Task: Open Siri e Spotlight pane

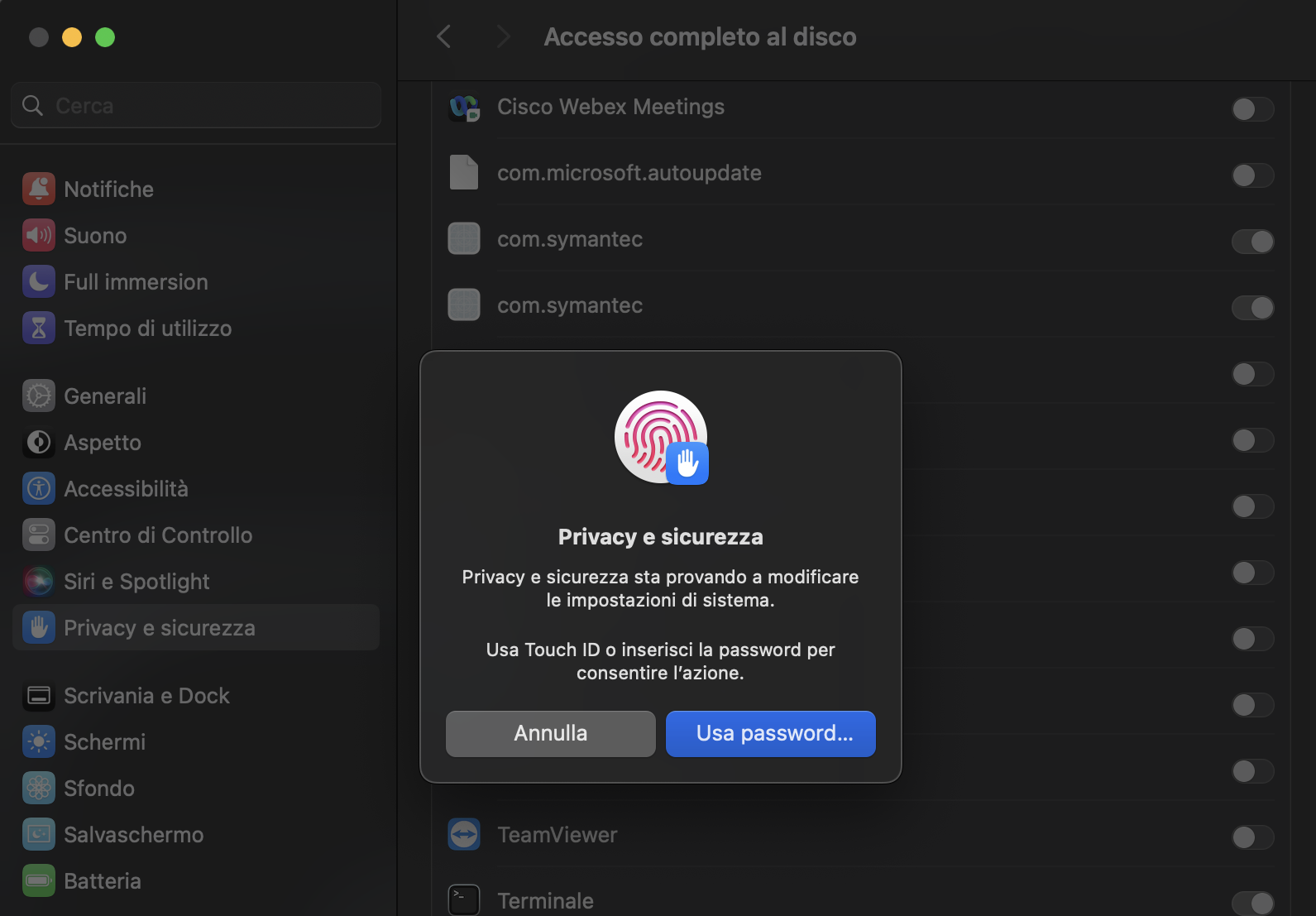Action: point(196,582)
